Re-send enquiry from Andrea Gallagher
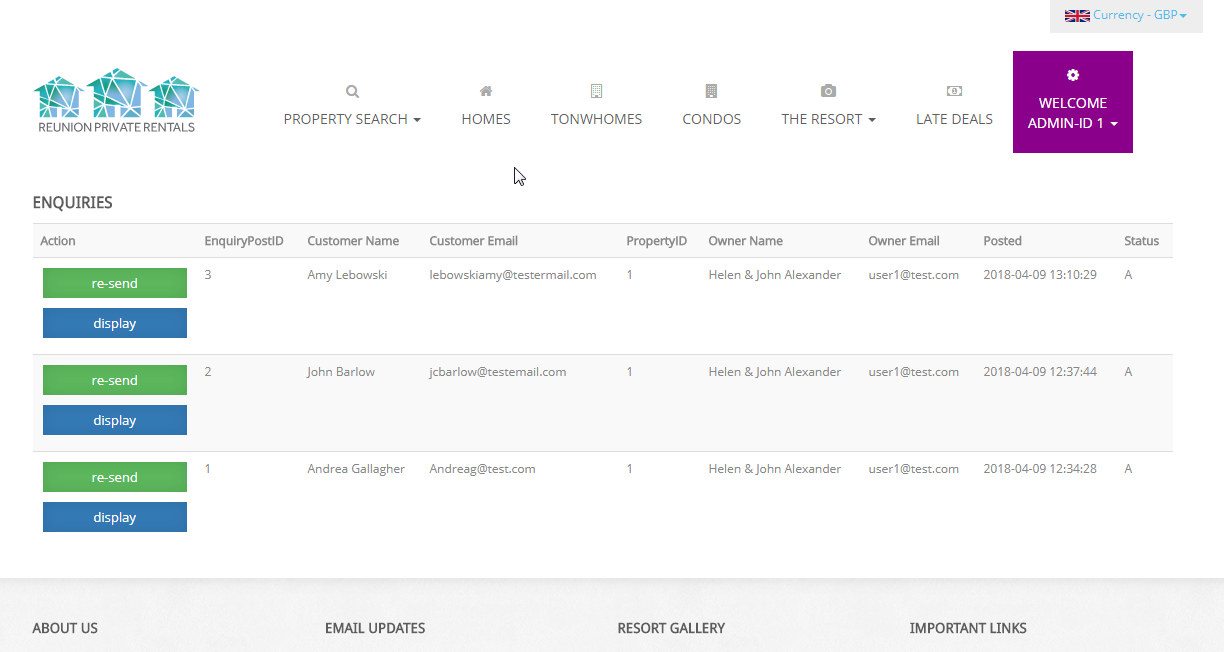This screenshot has width=1224, height=652. click(115, 477)
